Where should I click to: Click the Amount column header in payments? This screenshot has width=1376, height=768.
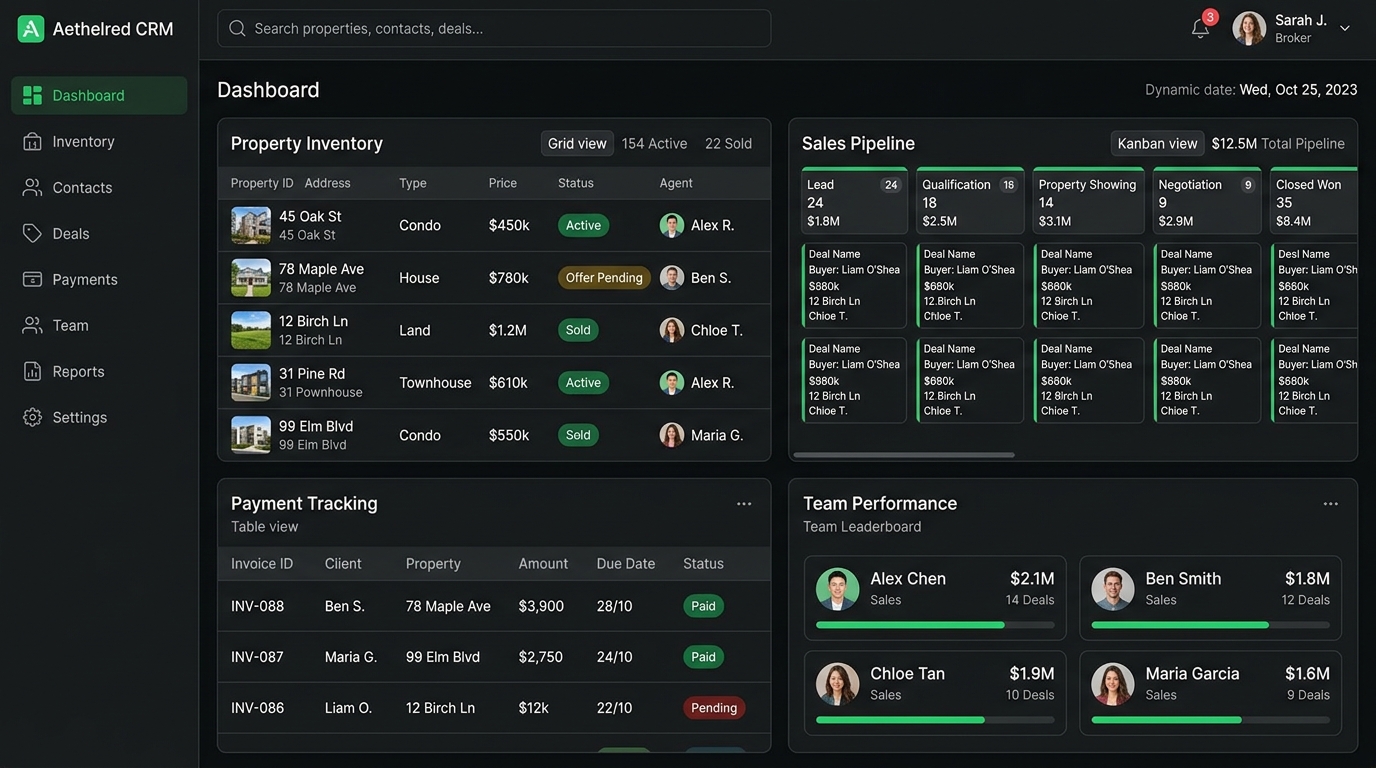pyautogui.click(x=543, y=564)
